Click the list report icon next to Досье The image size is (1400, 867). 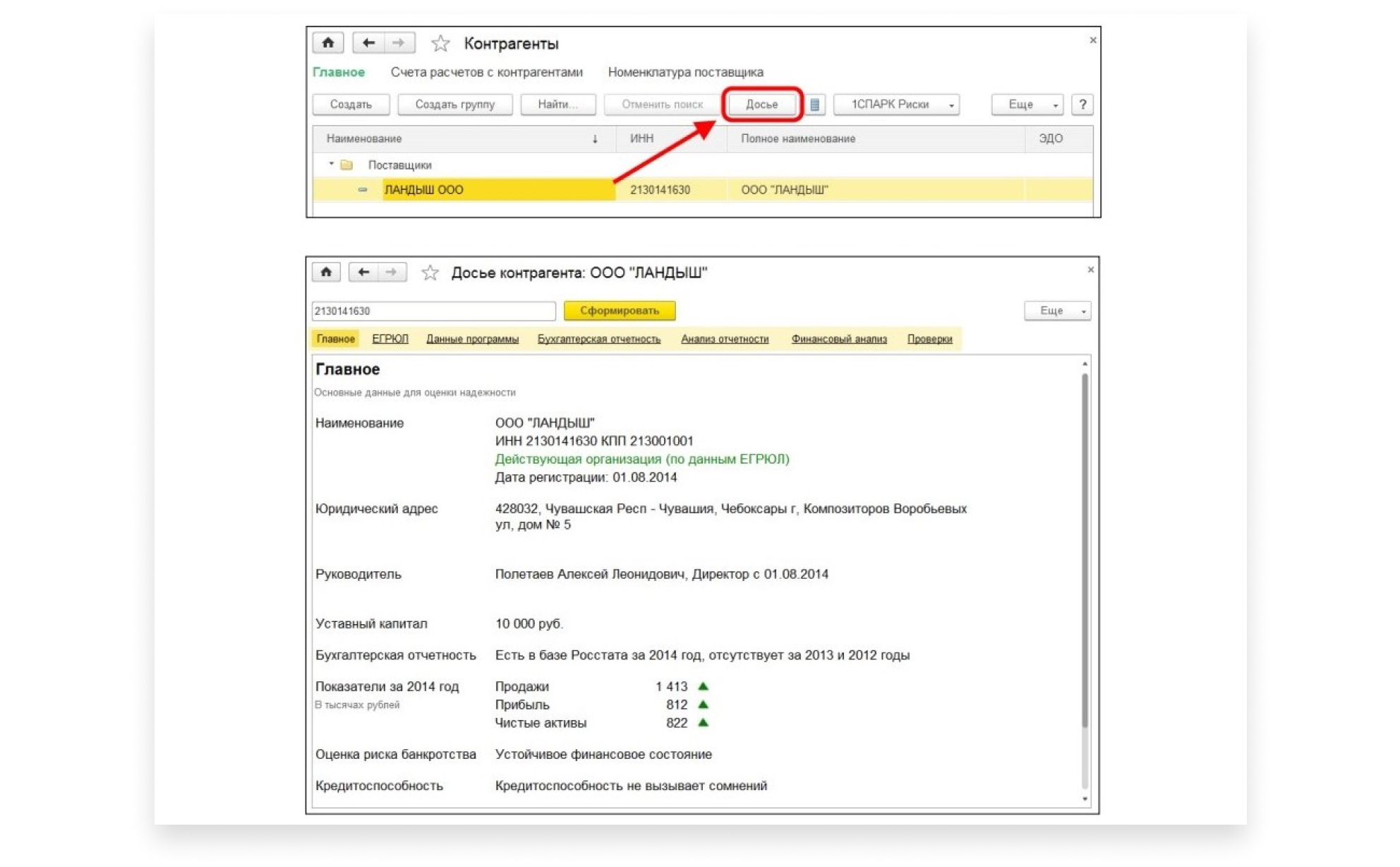pos(814,104)
